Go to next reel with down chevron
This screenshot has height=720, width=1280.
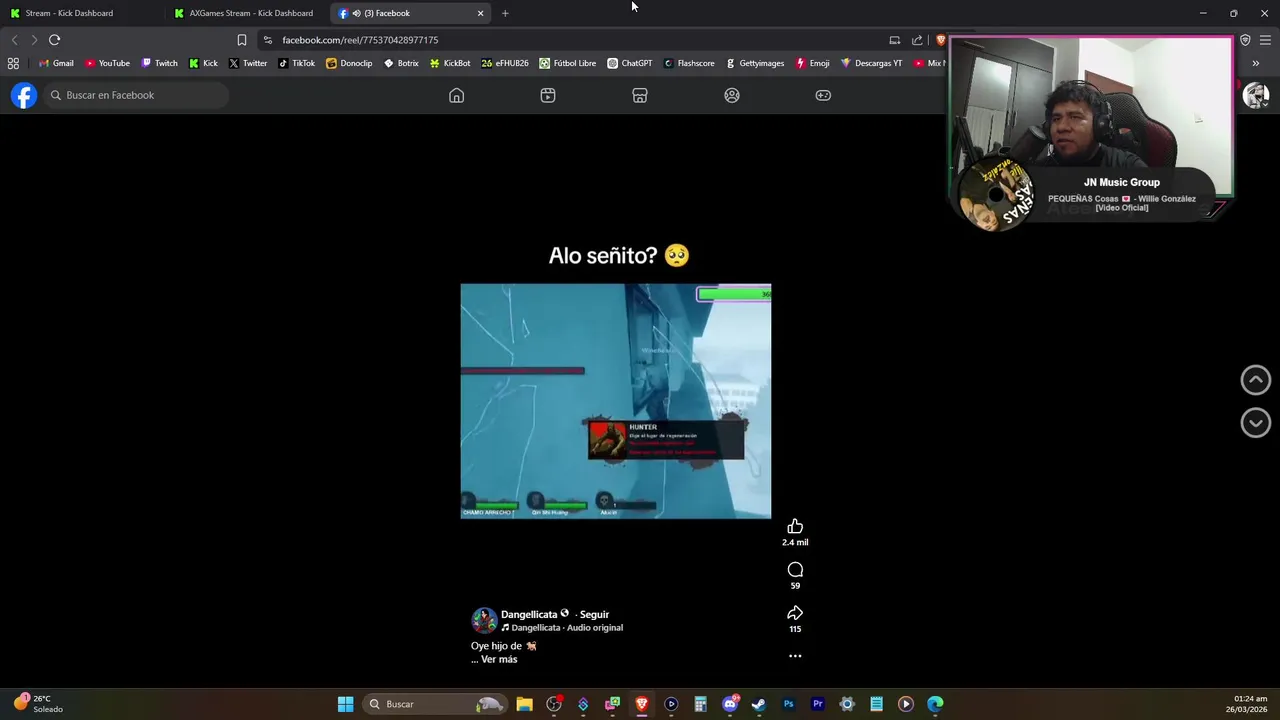coord(1256,423)
